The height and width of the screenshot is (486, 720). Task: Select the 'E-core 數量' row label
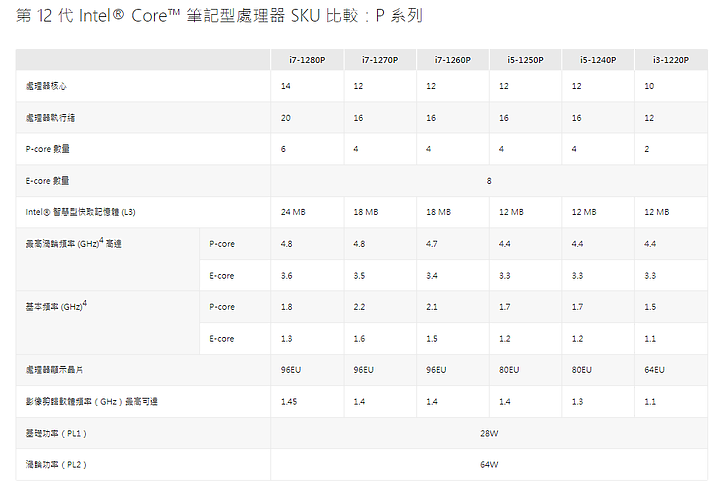tap(47, 181)
